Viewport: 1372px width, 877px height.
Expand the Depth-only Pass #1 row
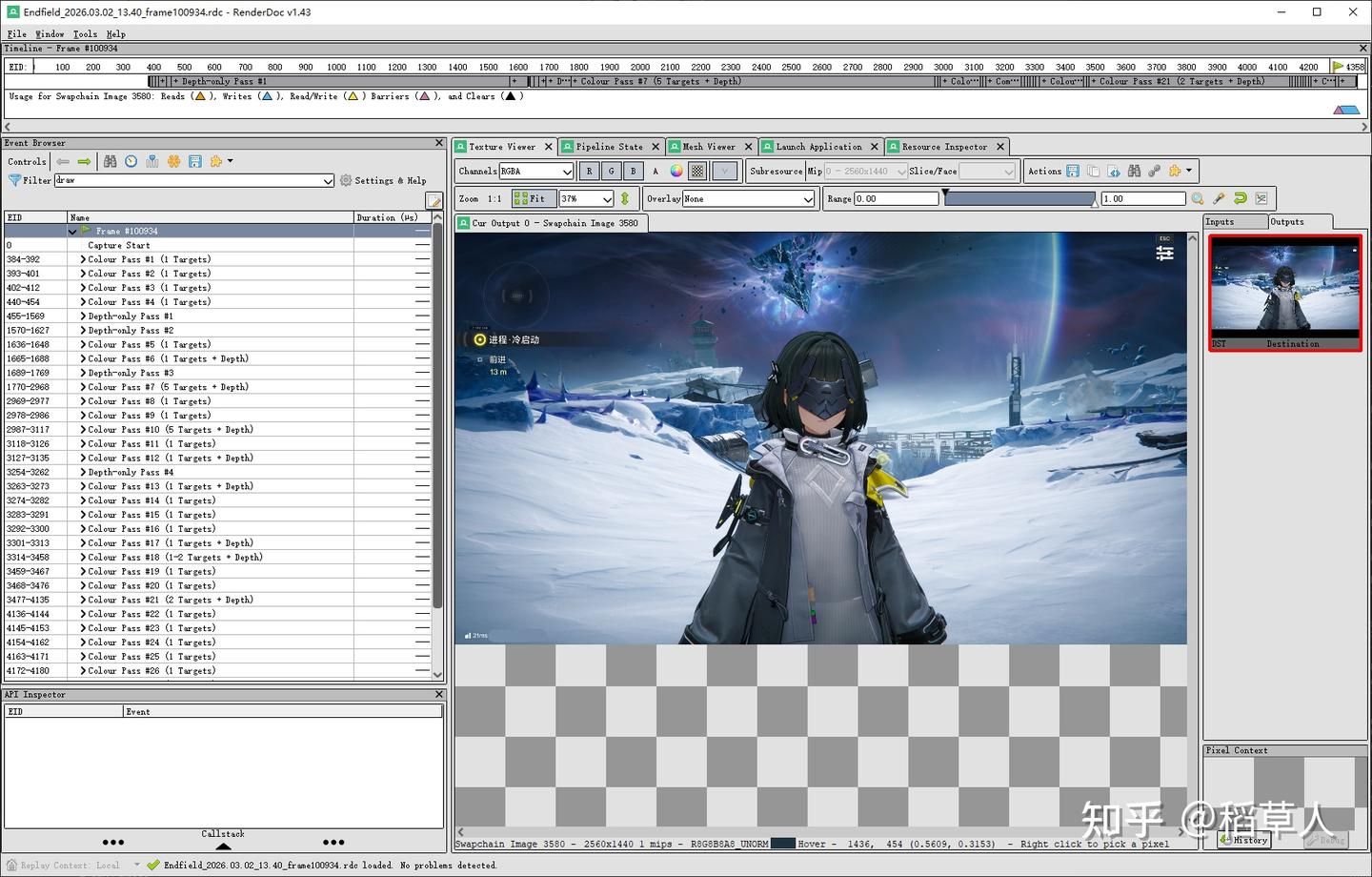83,316
